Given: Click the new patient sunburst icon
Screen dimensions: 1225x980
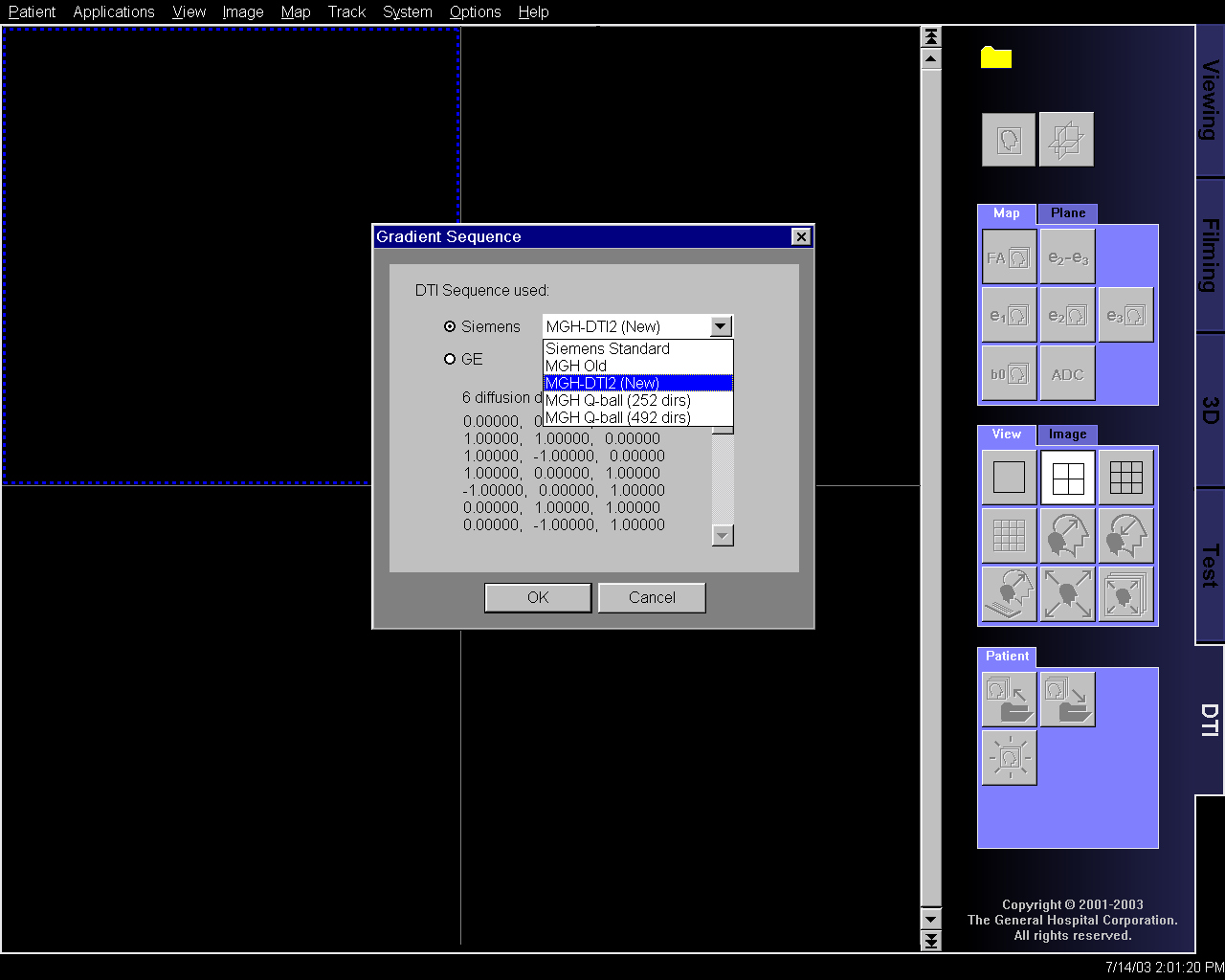Looking at the screenshot, I should tap(1009, 758).
